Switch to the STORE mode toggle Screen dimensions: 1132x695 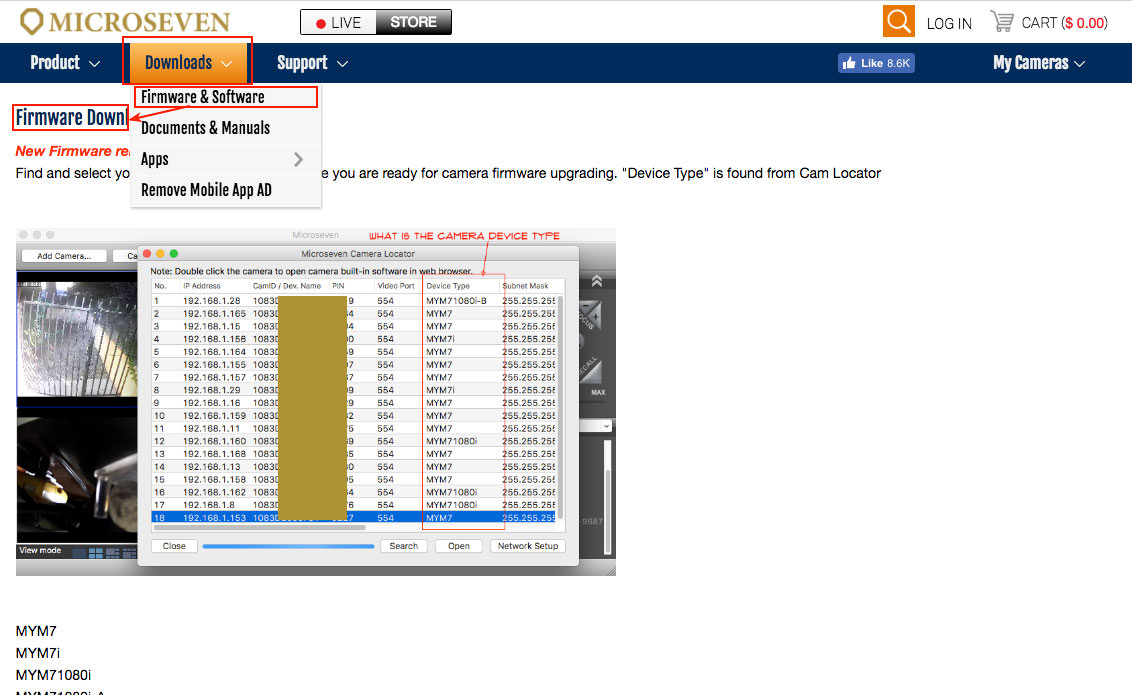414,22
